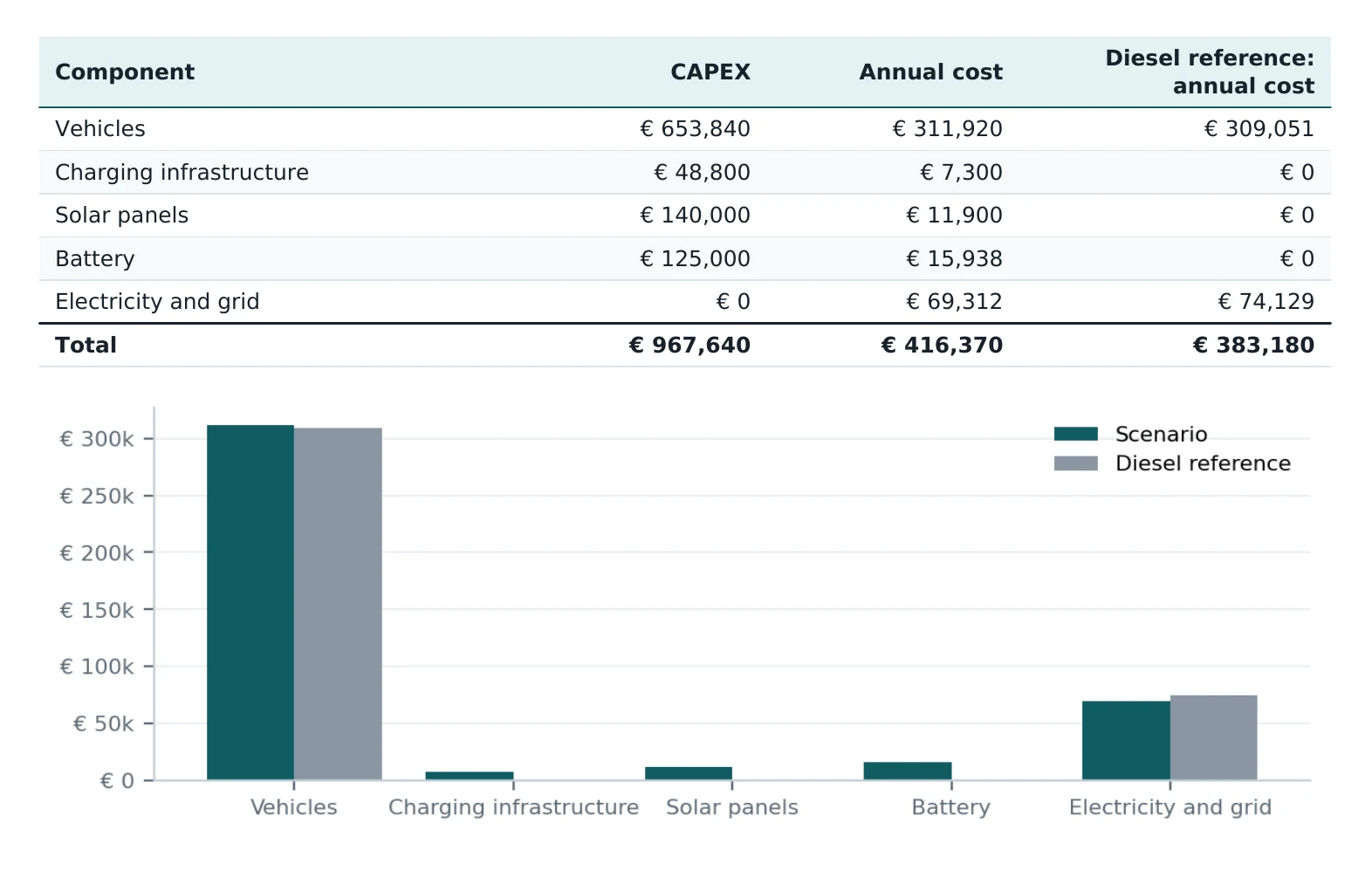
Task: Click the CAPEX column header
Action: tap(710, 72)
